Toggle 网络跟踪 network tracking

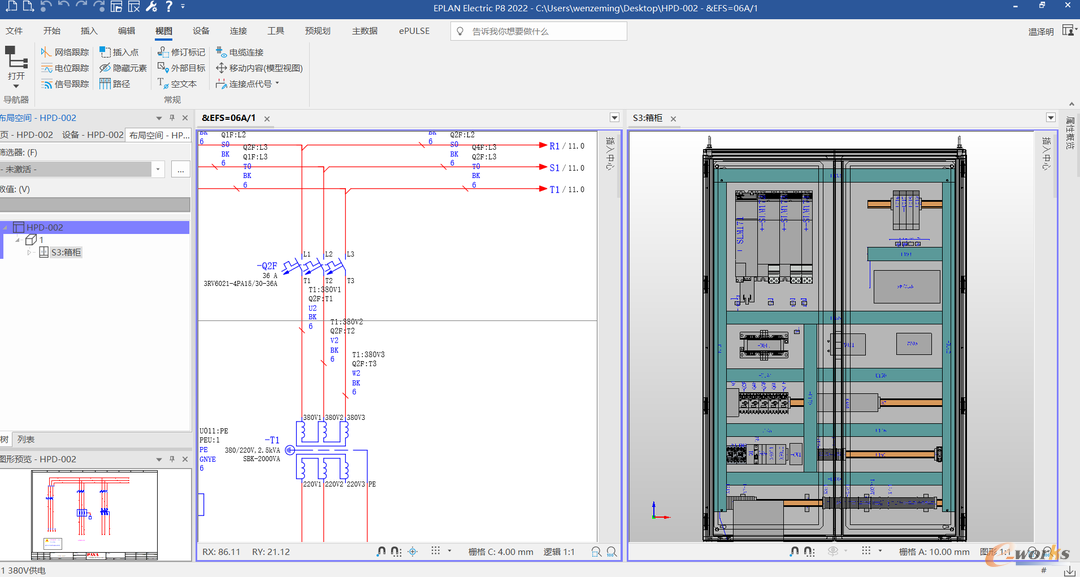(65, 52)
